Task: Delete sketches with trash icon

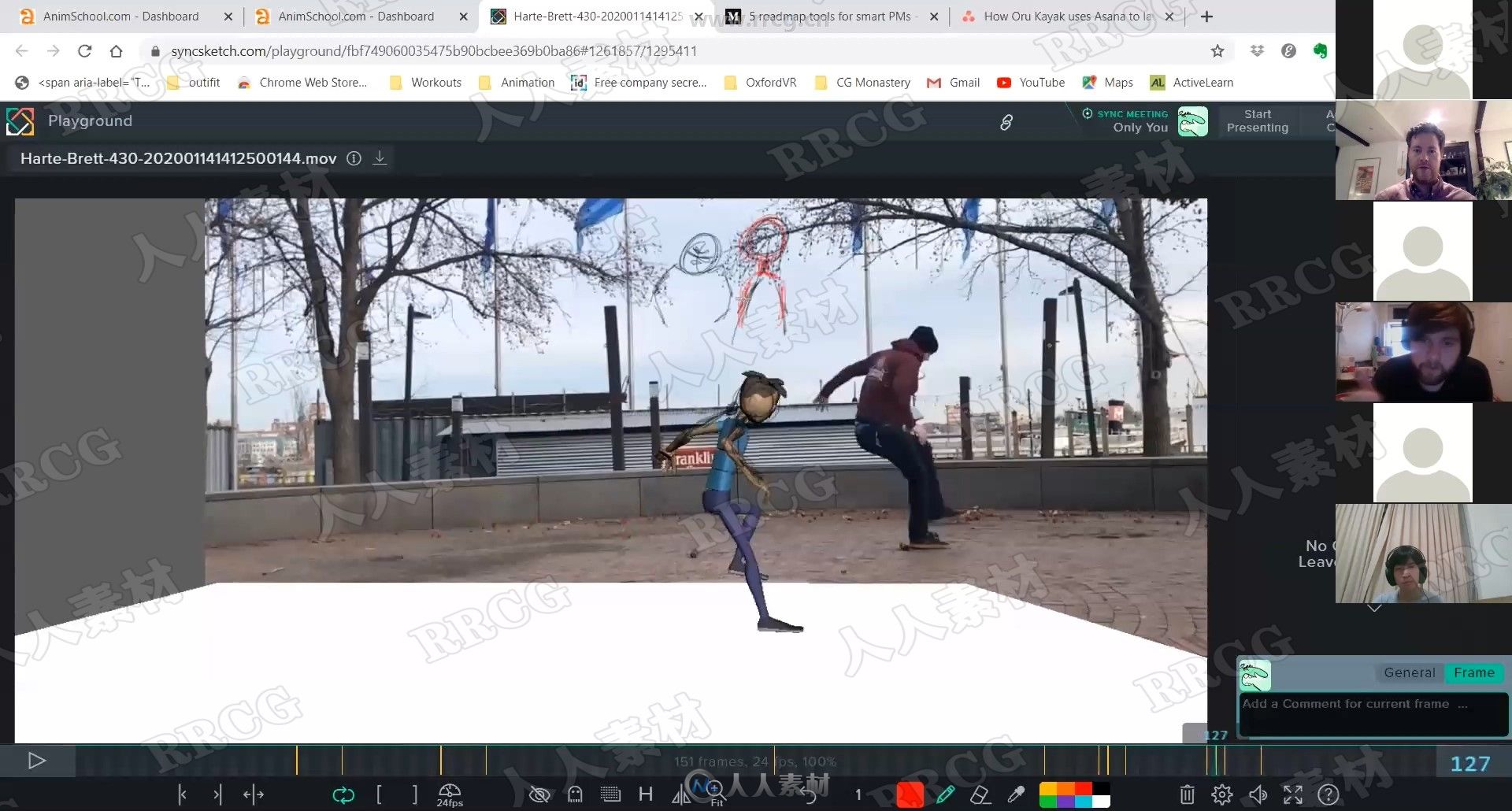Action: point(1188,795)
